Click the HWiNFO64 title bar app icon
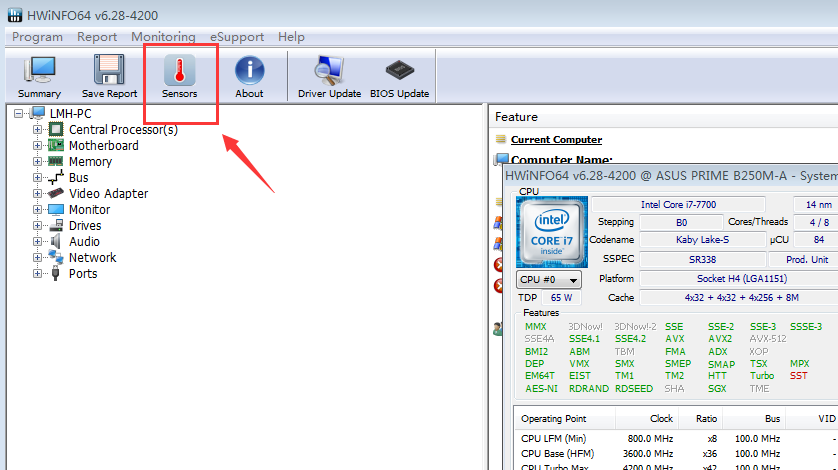838x470 pixels. [x=15, y=15]
